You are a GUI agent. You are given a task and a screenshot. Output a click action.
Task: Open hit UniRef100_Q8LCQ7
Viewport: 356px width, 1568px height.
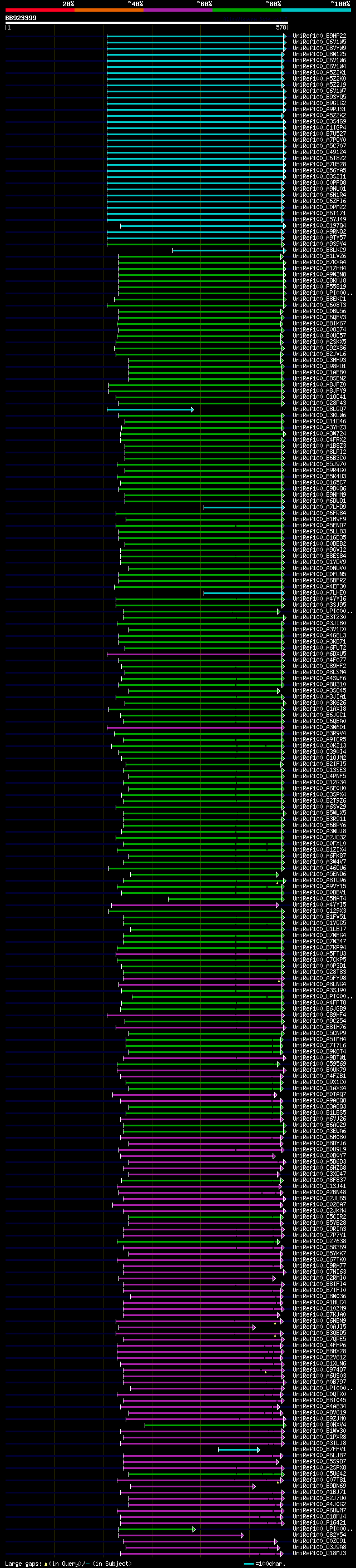(x=319, y=409)
